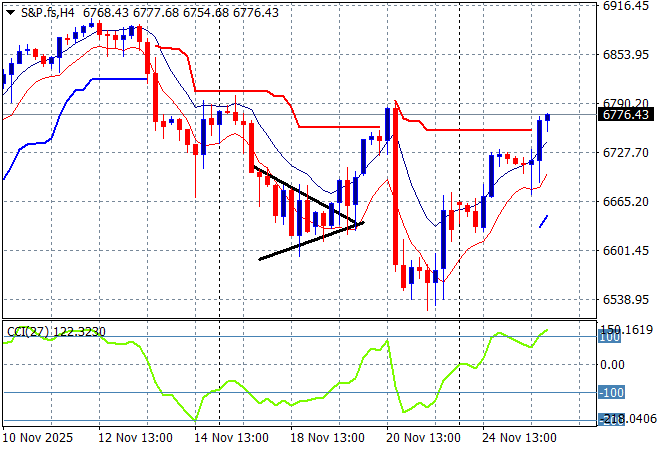Click the 18 Nov 13:00 time label
Viewport: 660px width, 450px height.
click(x=327, y=438)
